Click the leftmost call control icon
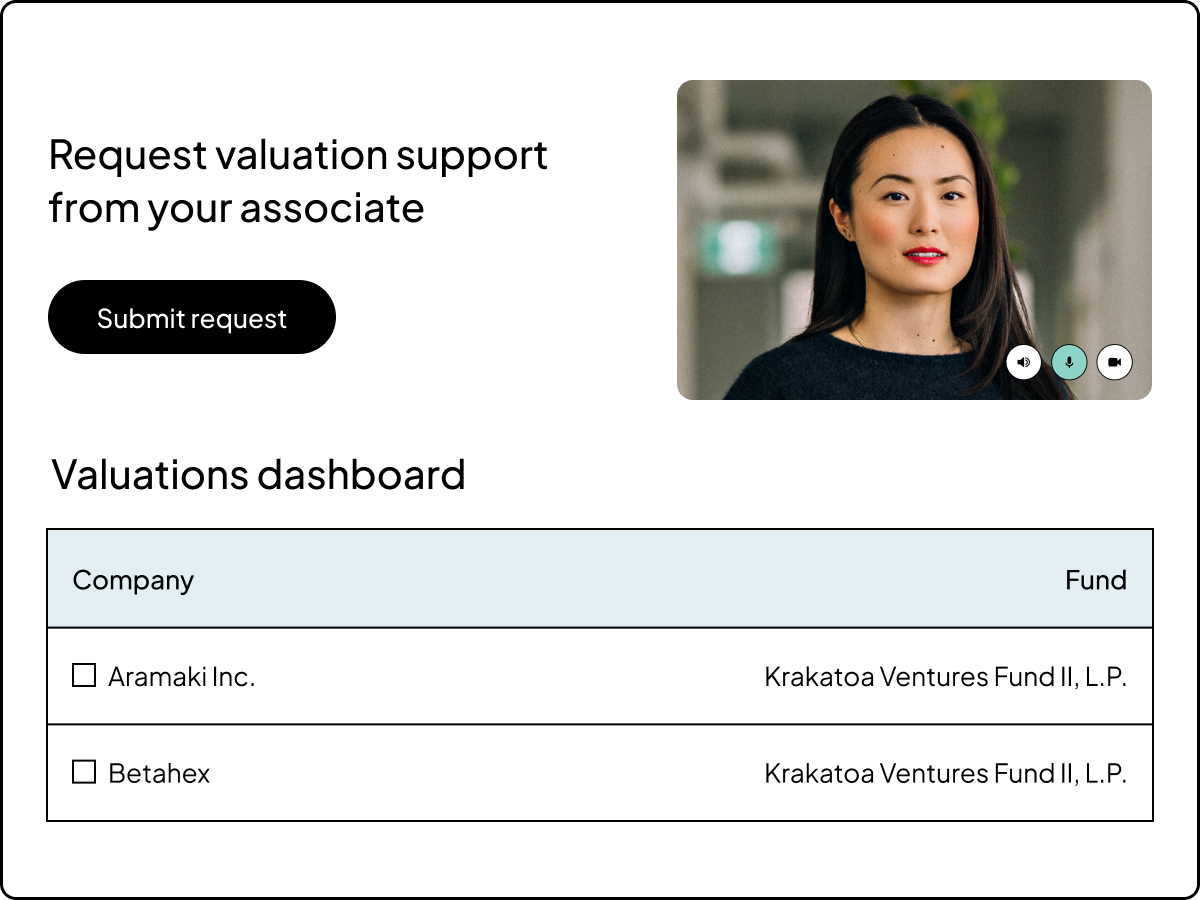The width and height of the screenshot is (1200, 900). [x=1023, y=362]
